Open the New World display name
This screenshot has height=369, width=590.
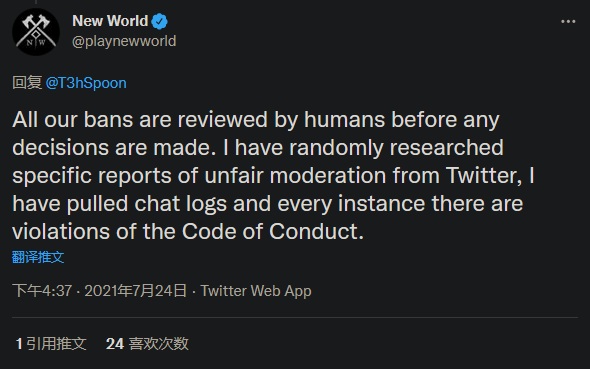[x=110, y=21]
